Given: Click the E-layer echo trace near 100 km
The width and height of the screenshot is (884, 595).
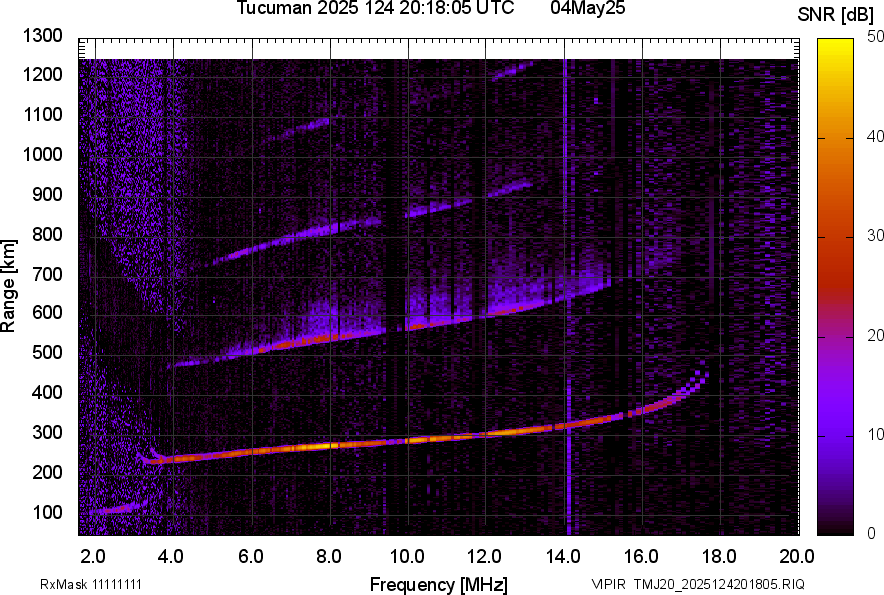Looking at the screenshot, I should point(118,508).
